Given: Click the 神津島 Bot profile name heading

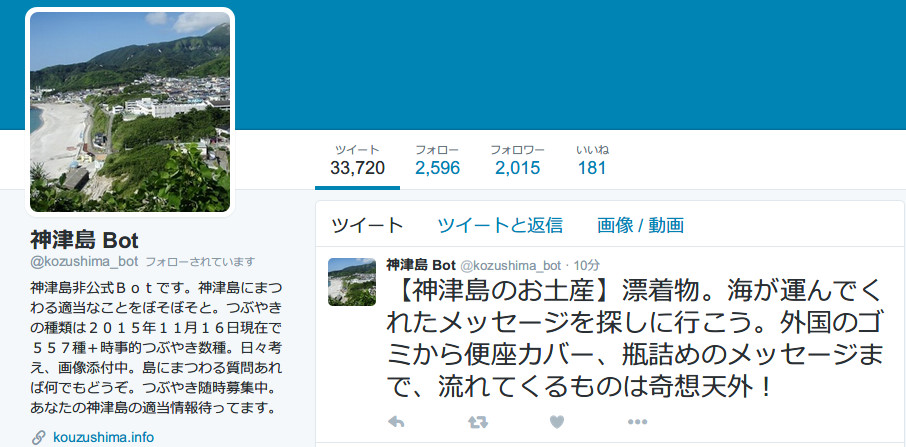Looking at the screenshot, I should click(x=84, y=240).
